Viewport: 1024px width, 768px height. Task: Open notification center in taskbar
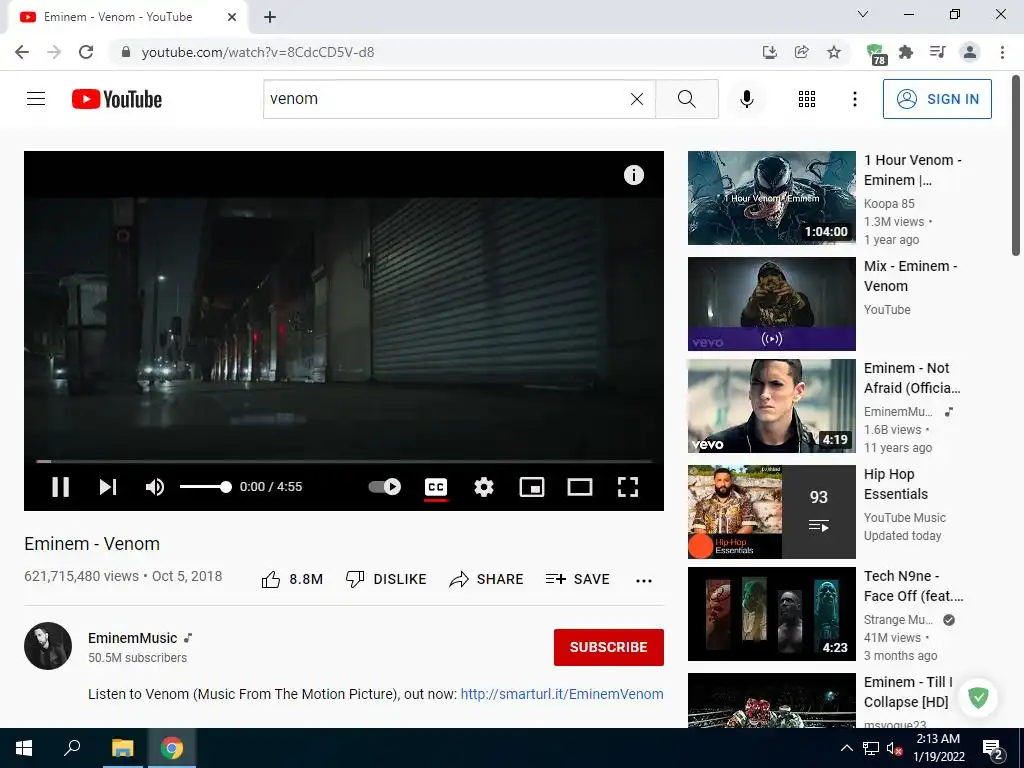coord(993,749)
